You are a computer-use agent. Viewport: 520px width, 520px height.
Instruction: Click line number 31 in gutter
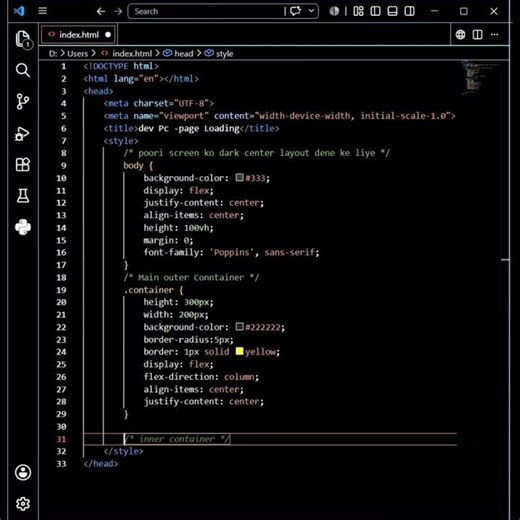[61, 439]
